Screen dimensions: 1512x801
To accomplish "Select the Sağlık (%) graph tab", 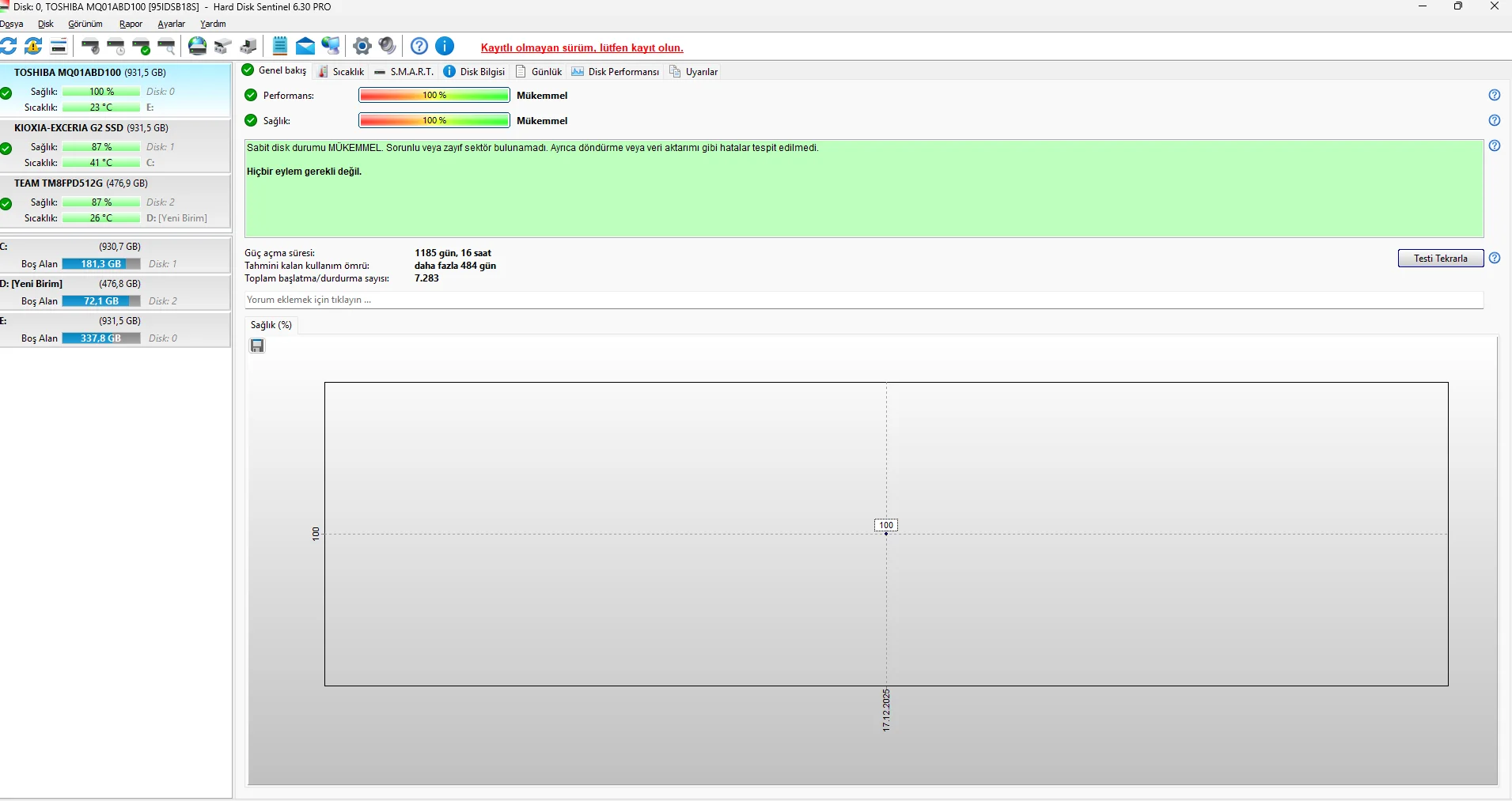I will pyautogui.click(x=271, y=325).
